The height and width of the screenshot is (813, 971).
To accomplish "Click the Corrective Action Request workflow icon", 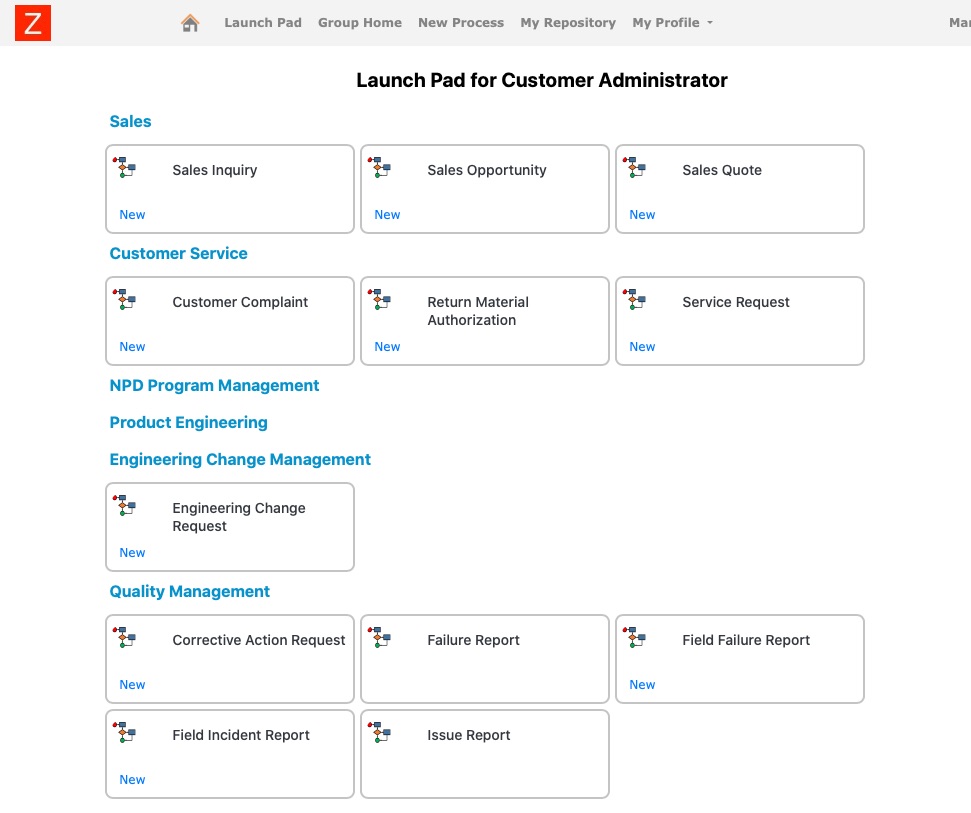I will tap(124, 637).
